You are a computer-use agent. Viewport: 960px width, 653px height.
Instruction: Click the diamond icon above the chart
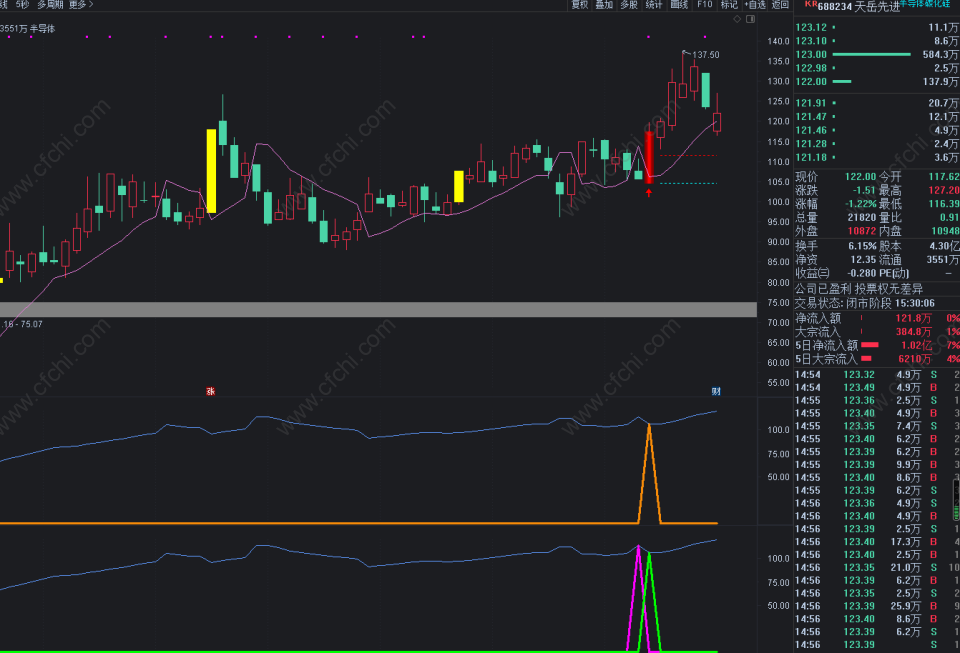click(x=737, y=19)
